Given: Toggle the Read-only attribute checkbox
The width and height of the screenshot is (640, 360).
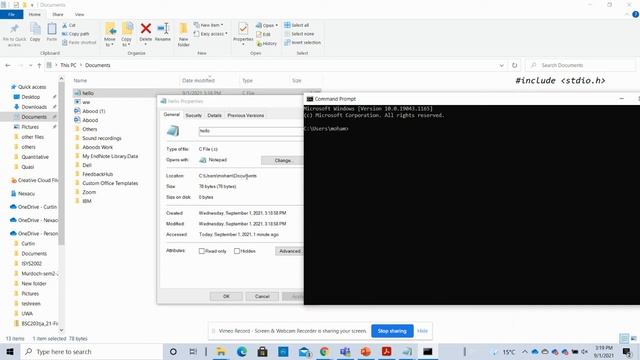Looking at the screenshot, I should click(x=202, y=251).
